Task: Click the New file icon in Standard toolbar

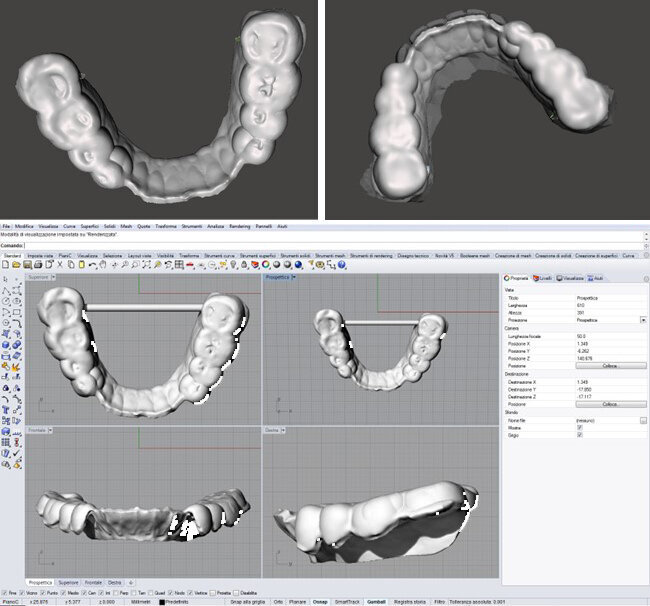Action: point(6,263)
